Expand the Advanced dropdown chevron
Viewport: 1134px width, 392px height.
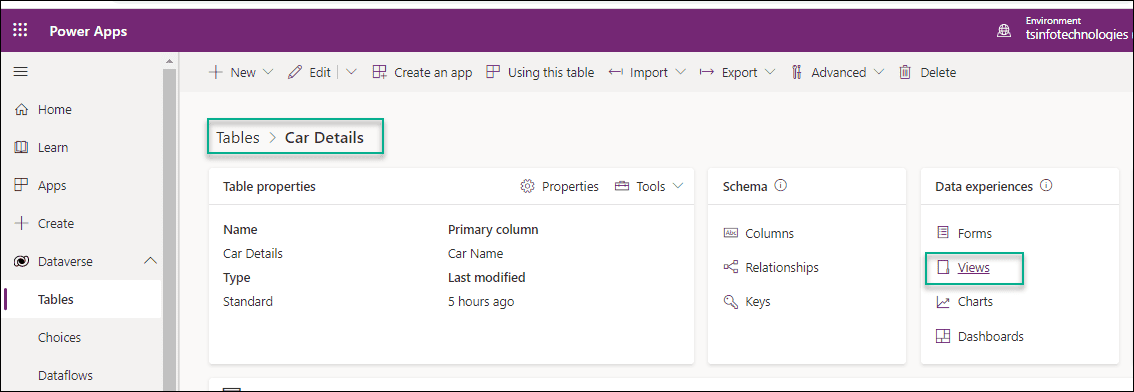coord(879,72)
